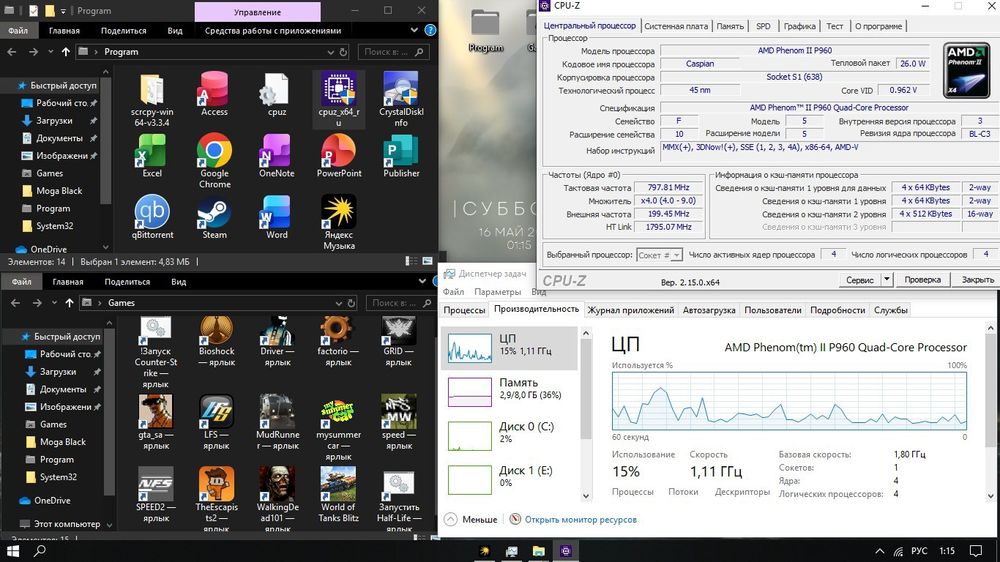Switch to Процессы tab in Task Manager
This screenshot has width=1000, height=562.
pyautogui.click(x=464, y=310)
